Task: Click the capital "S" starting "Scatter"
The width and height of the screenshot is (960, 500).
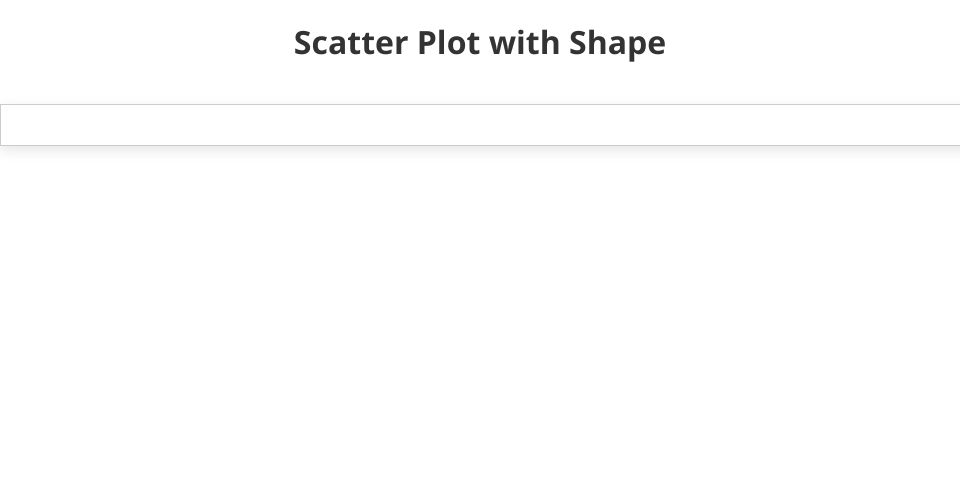Action: (304, 43)
